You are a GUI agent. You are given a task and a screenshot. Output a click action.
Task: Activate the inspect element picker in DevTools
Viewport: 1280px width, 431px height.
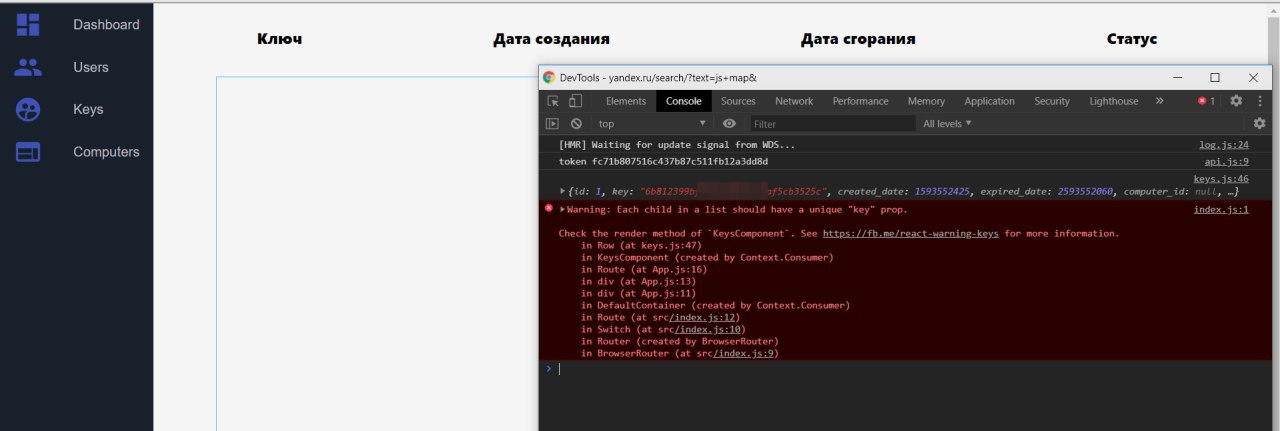553,101
